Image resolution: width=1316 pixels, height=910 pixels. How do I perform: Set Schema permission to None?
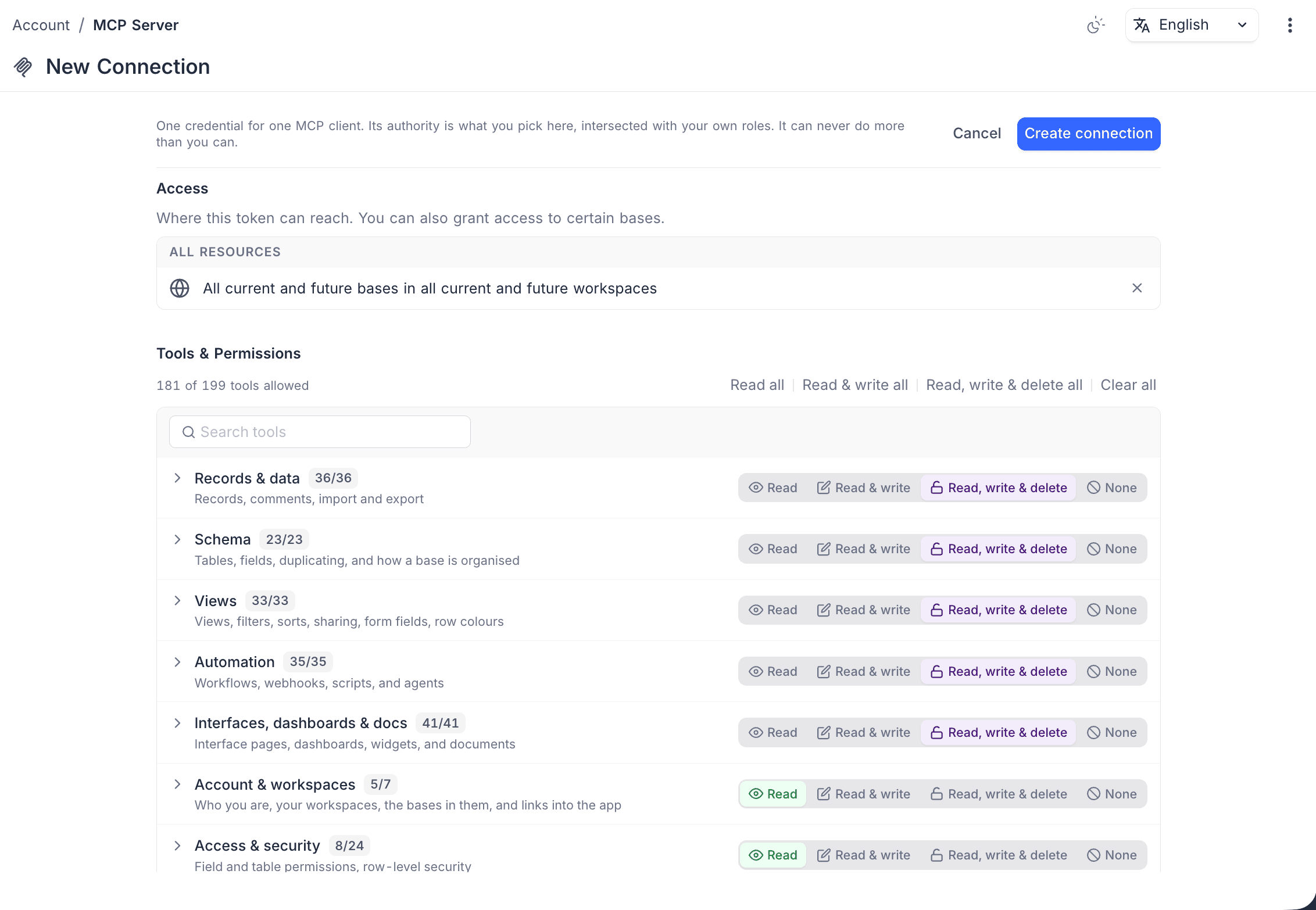tap(1112, 549)
